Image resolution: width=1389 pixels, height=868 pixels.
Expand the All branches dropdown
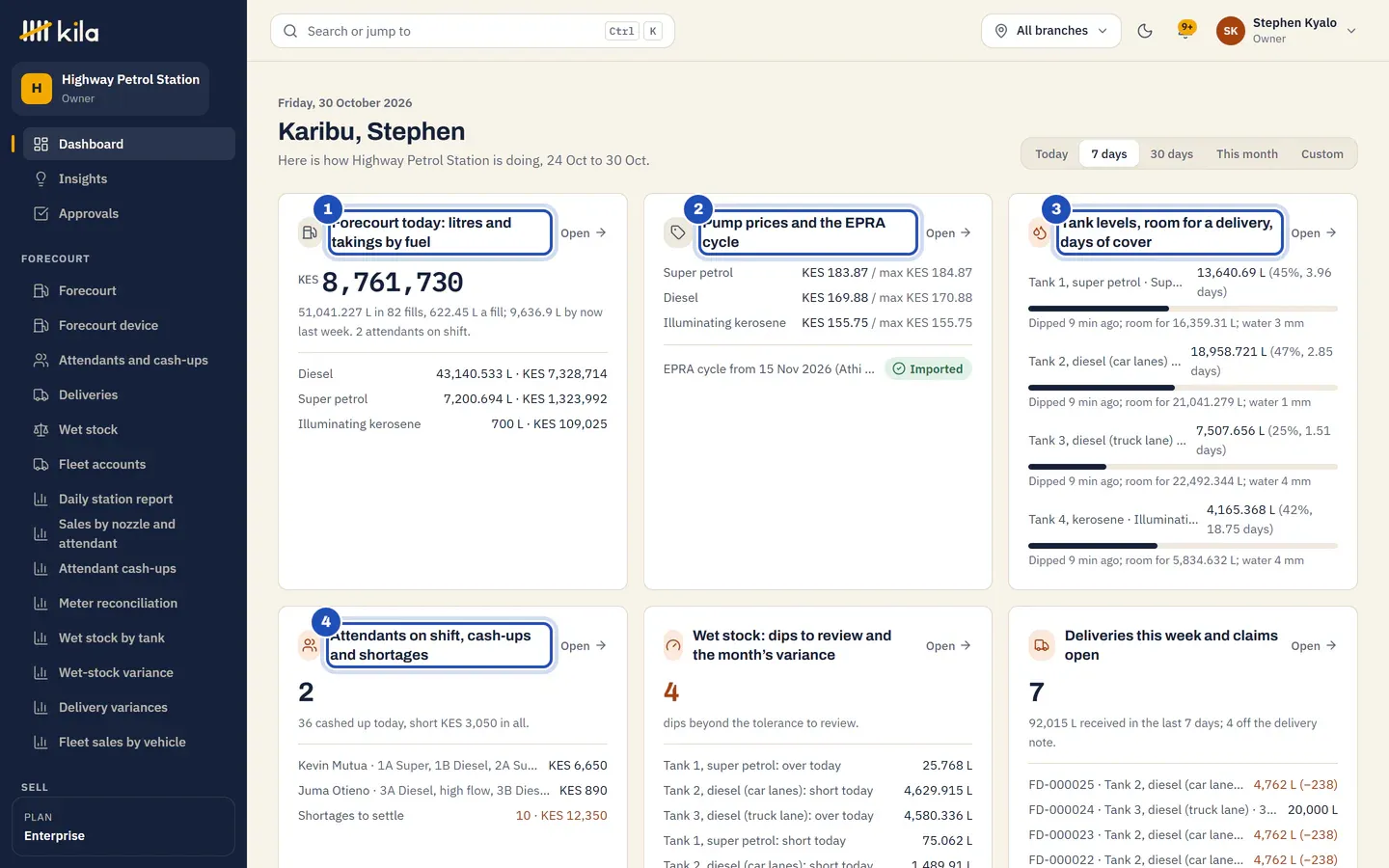[1051, 31]
